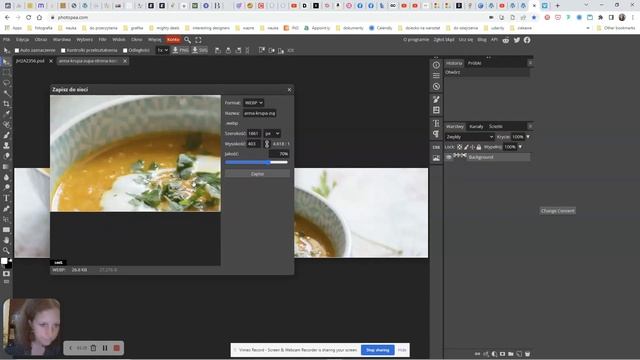Toggle lock position icon
640x360 pixels.
[x=472, y=147]
